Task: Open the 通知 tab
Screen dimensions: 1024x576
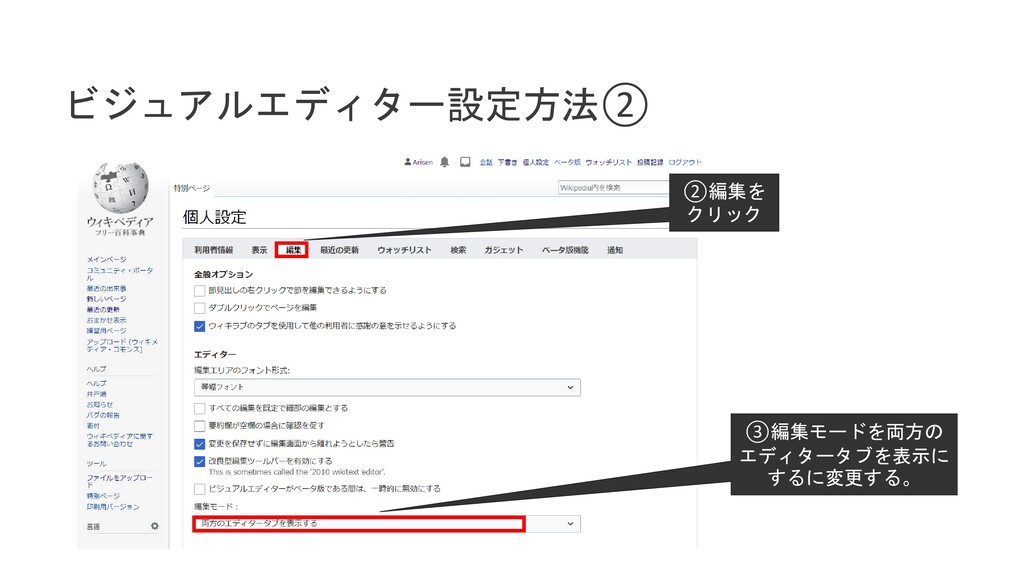Action: coord(615,250)
